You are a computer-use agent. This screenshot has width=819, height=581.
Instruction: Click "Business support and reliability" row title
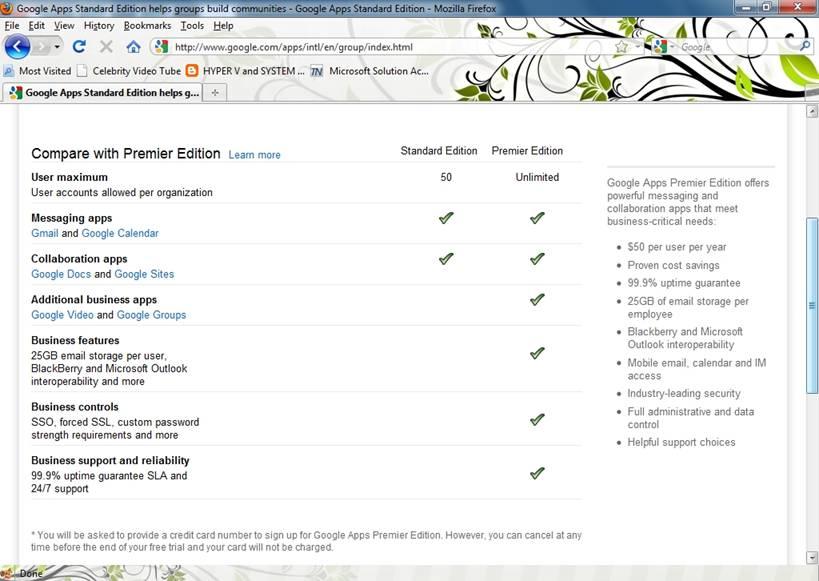tap(110, 460)
